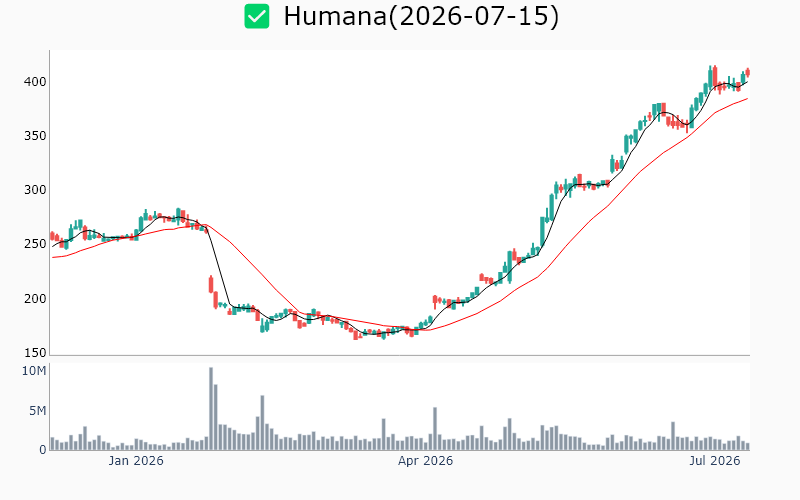Click the 250 price axis label
Screen dimensions: 800x500
[35, 244]
